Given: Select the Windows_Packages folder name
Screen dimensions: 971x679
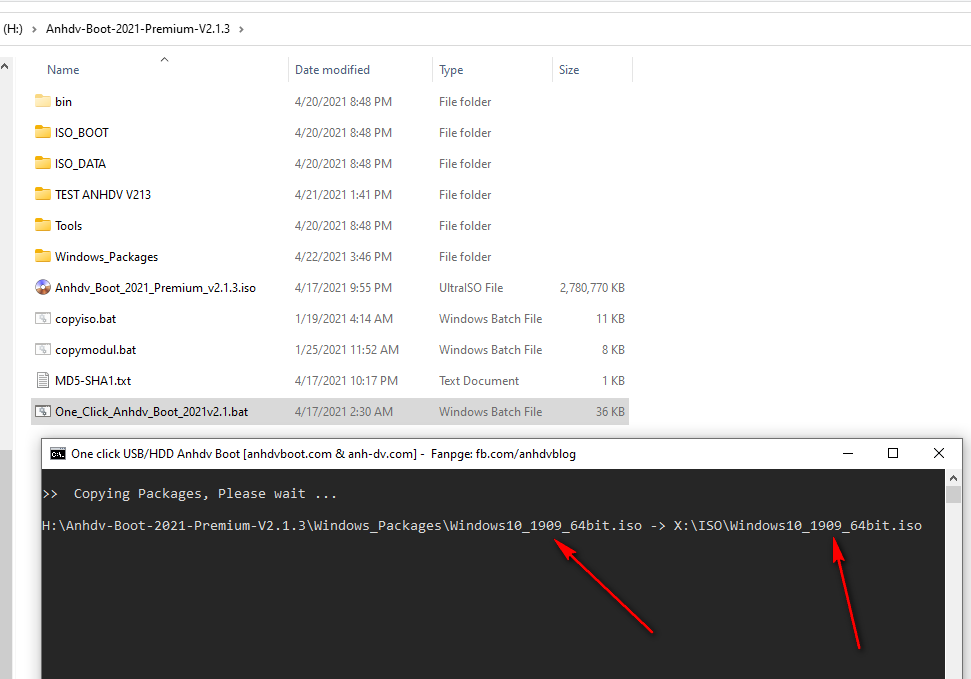Looking at the screenshot, I should (107, 256).
